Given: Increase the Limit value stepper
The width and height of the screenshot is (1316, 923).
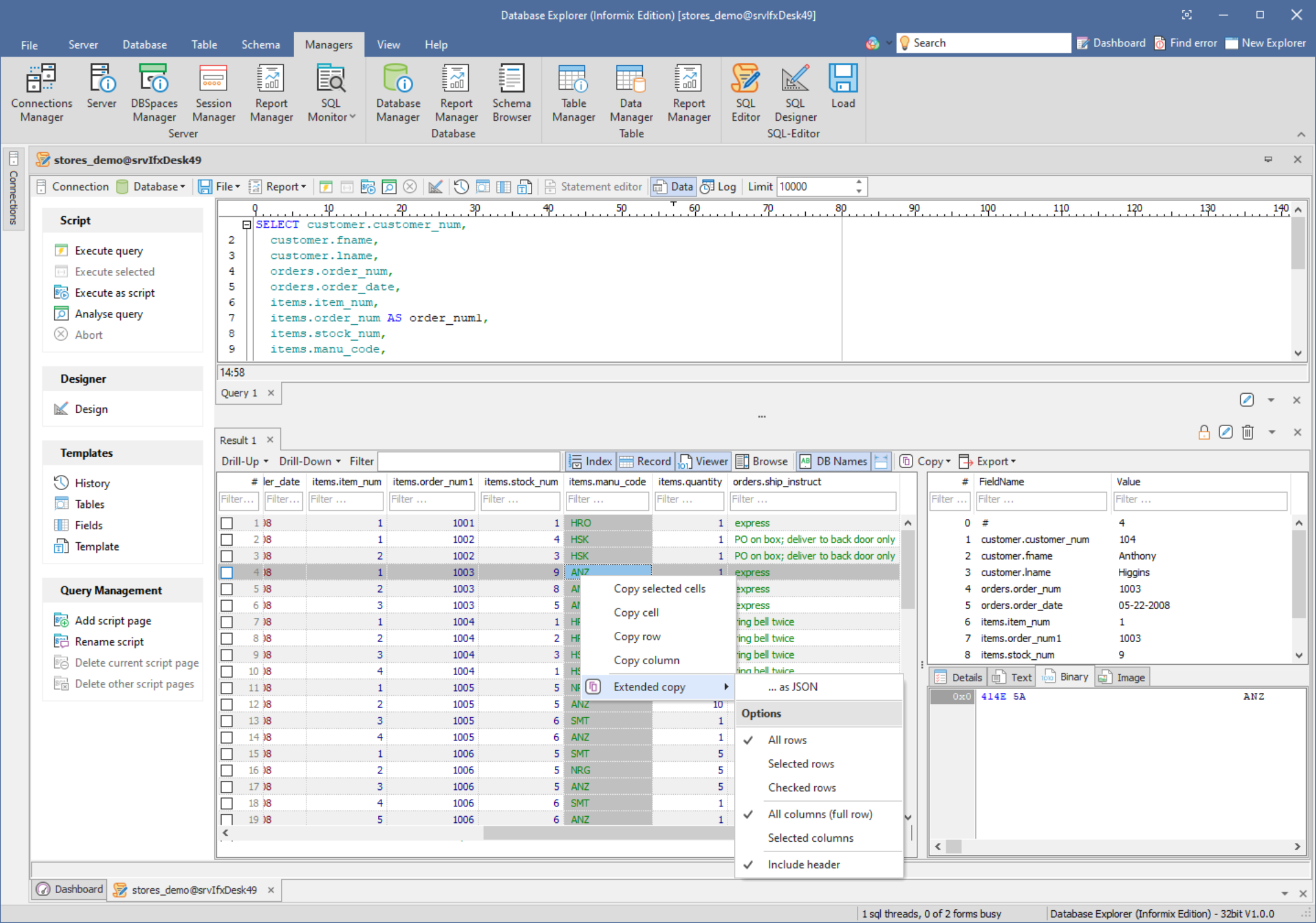Looking at the screenshot, I should pos(858,182).
